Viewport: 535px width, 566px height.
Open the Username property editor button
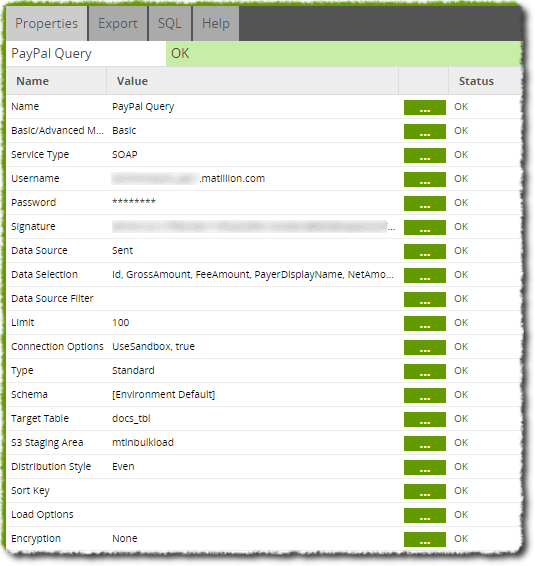[425, 179]
